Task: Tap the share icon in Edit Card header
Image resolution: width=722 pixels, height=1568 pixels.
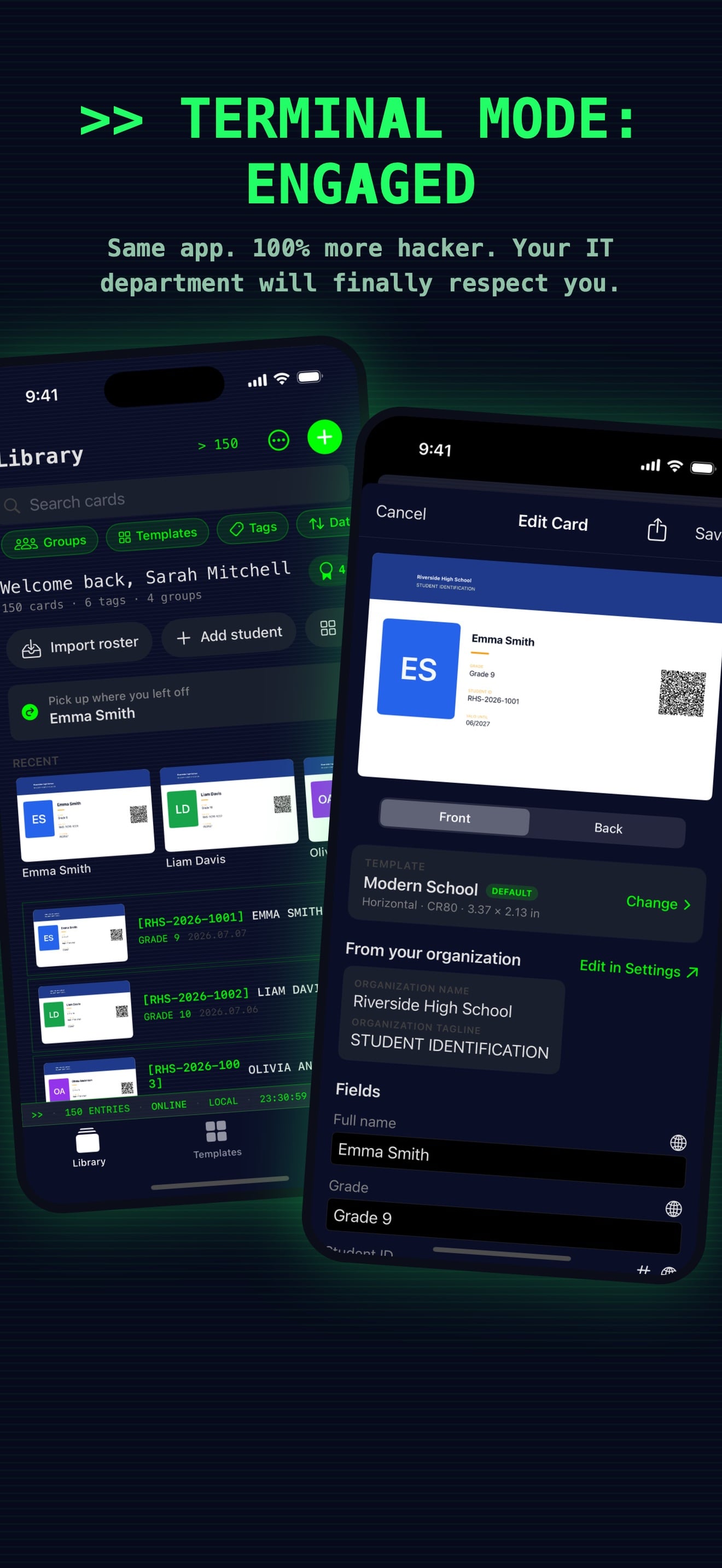Action: tap(657, 530)
